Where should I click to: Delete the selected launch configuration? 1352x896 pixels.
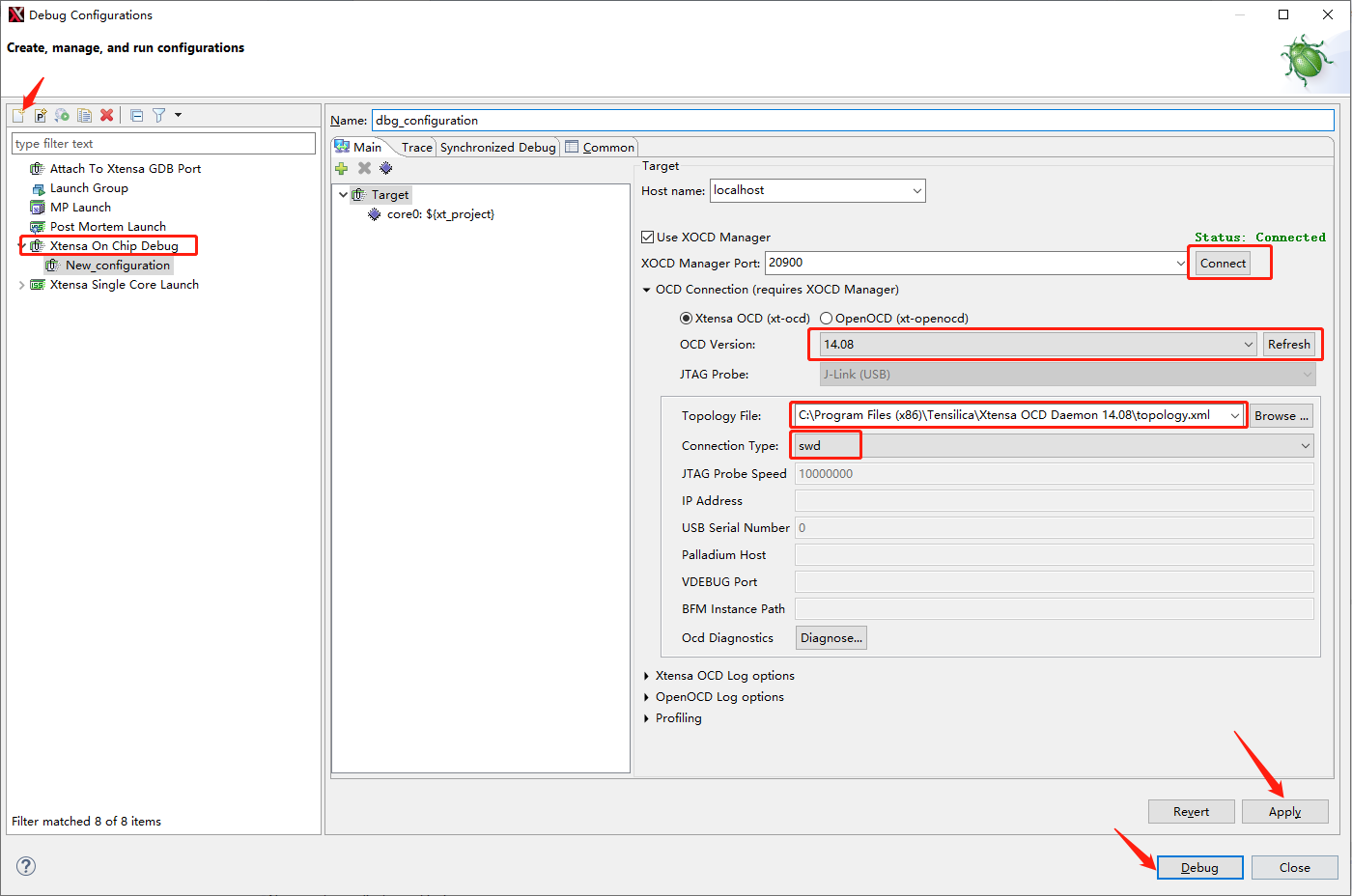pyautogui.click(x=107, y=116)
